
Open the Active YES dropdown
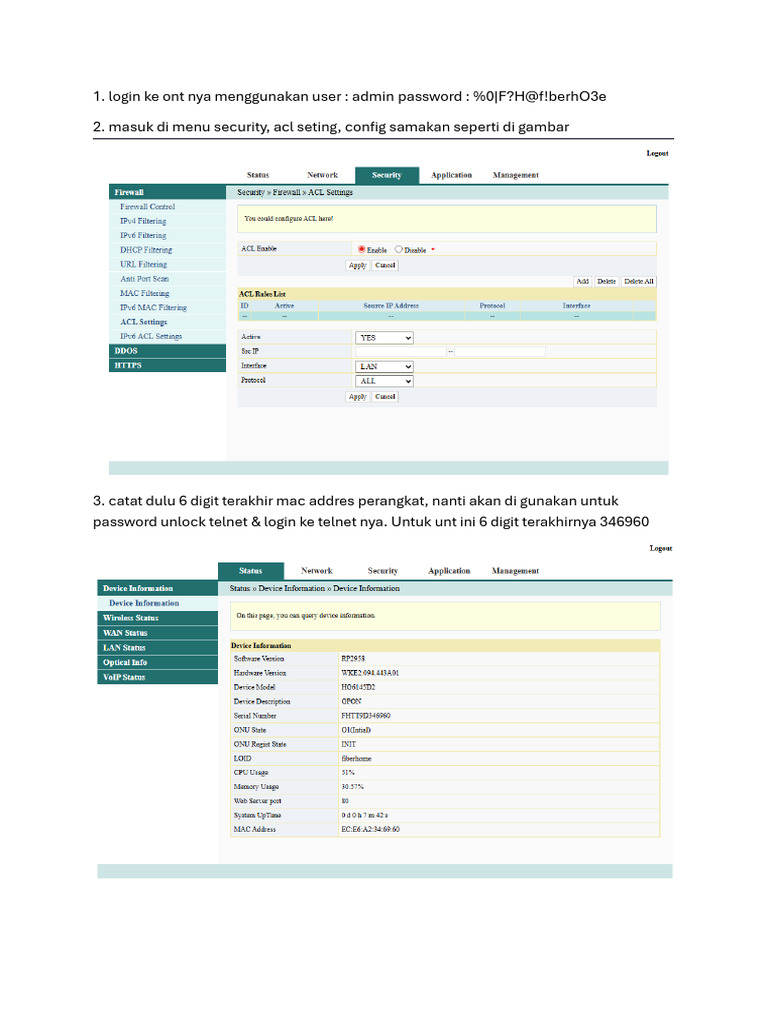(x=385, y=338)
